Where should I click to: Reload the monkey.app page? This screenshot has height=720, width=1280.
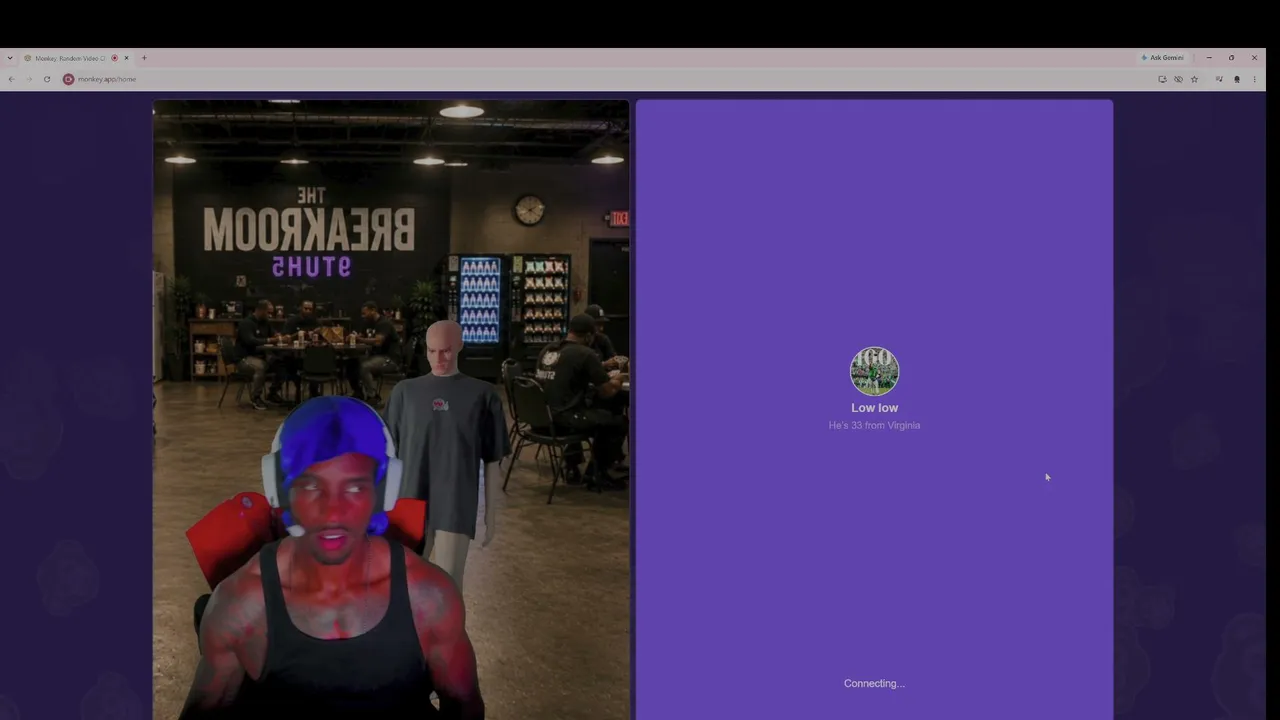(46, 79)
